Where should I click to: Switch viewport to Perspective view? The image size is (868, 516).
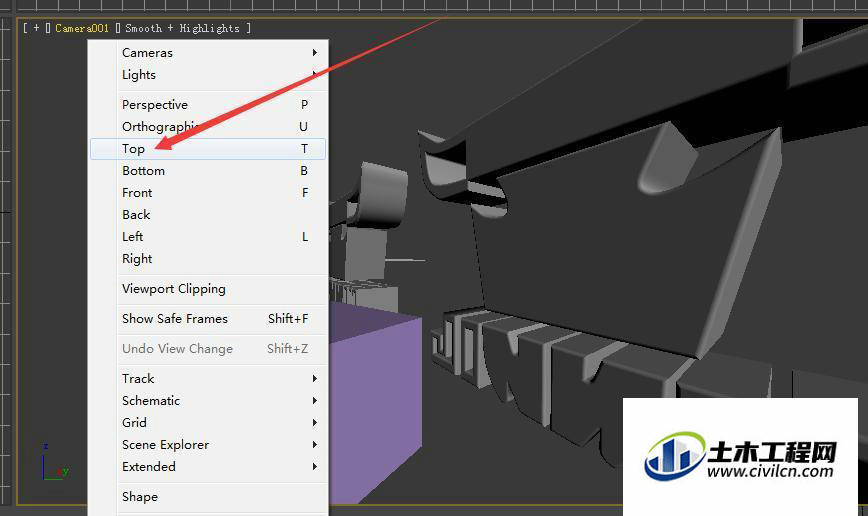pos(208,105)
